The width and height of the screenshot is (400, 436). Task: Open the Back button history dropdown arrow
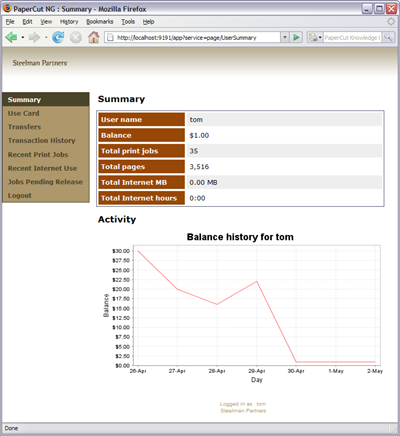[x=23, y=37]
